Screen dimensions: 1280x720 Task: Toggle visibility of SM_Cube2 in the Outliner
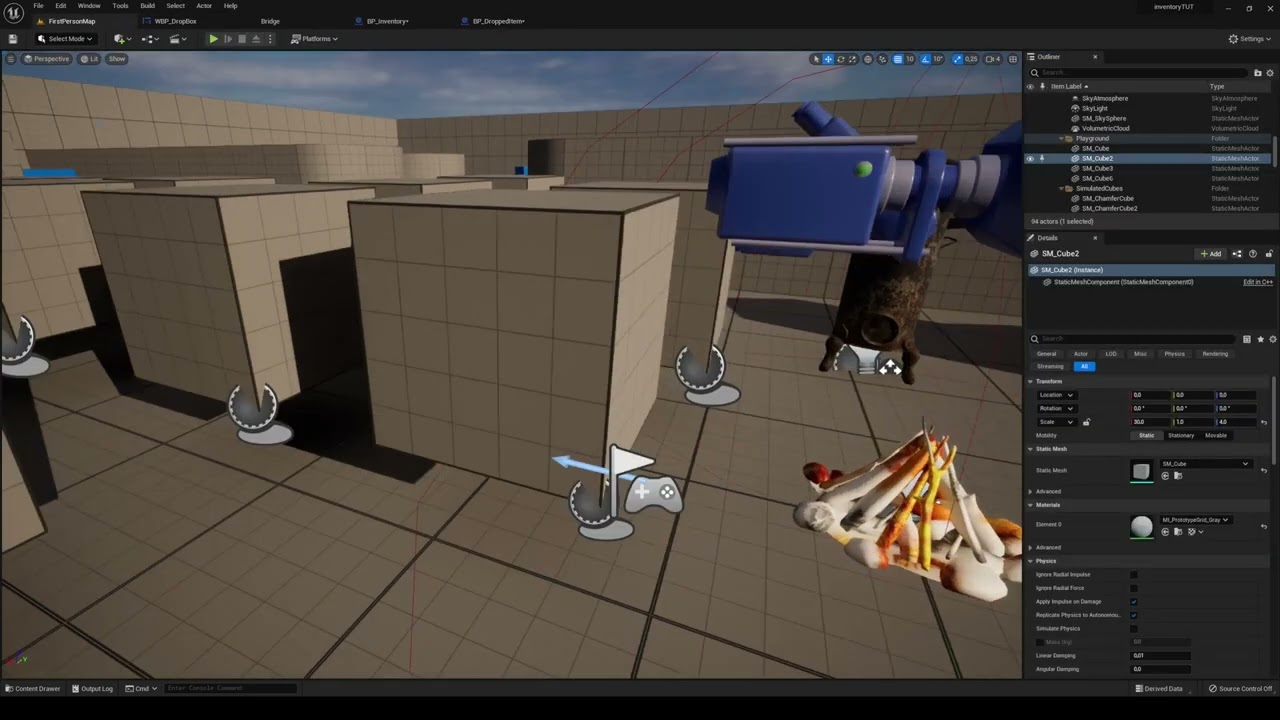(x=1030, y=158)
